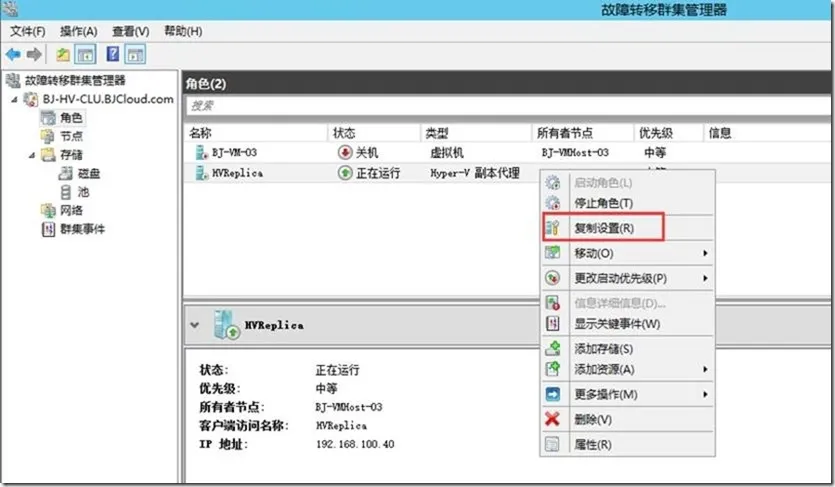Sort by the 状态 column header
The height and width of the screenshot is (487, 835).
pos(374,133)
